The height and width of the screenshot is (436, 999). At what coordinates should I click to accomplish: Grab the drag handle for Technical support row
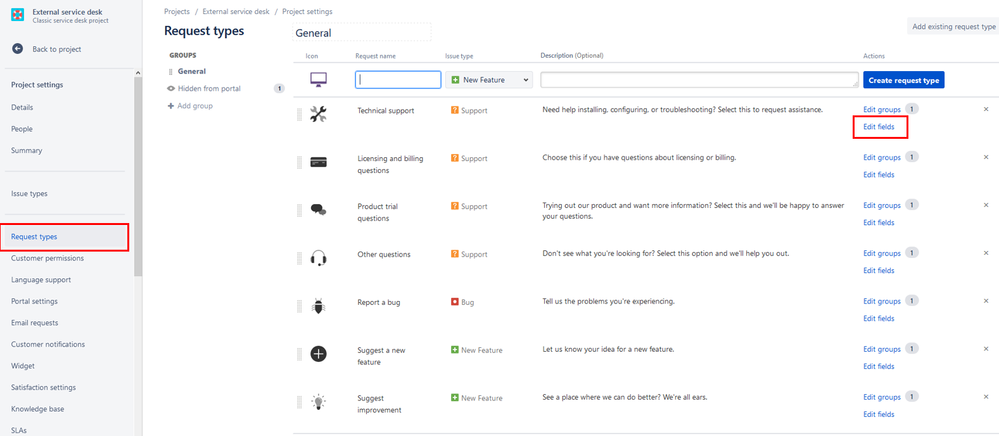tap(299, 115)
